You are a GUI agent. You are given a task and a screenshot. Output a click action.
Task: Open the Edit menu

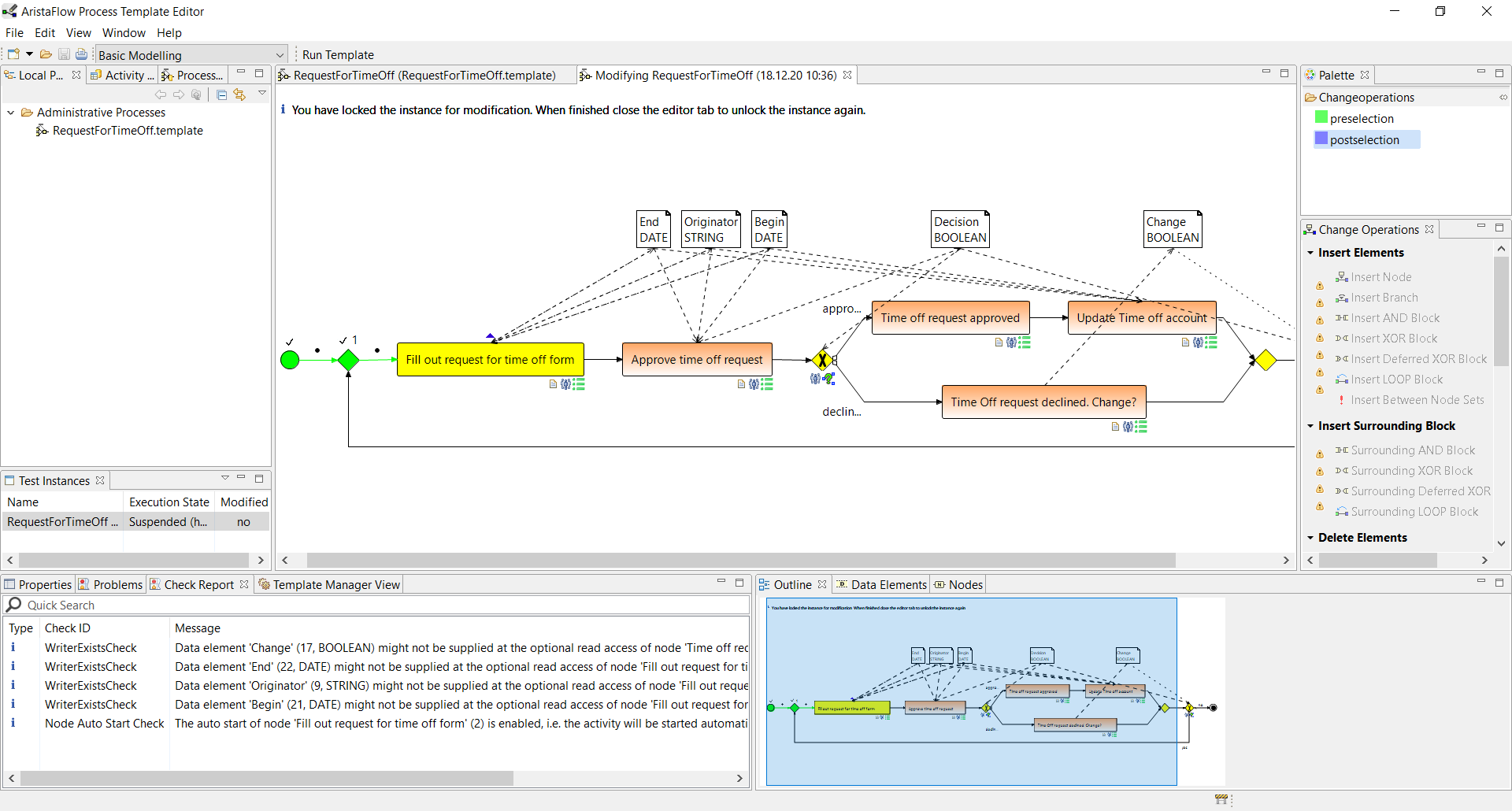(x=45, y=32)
